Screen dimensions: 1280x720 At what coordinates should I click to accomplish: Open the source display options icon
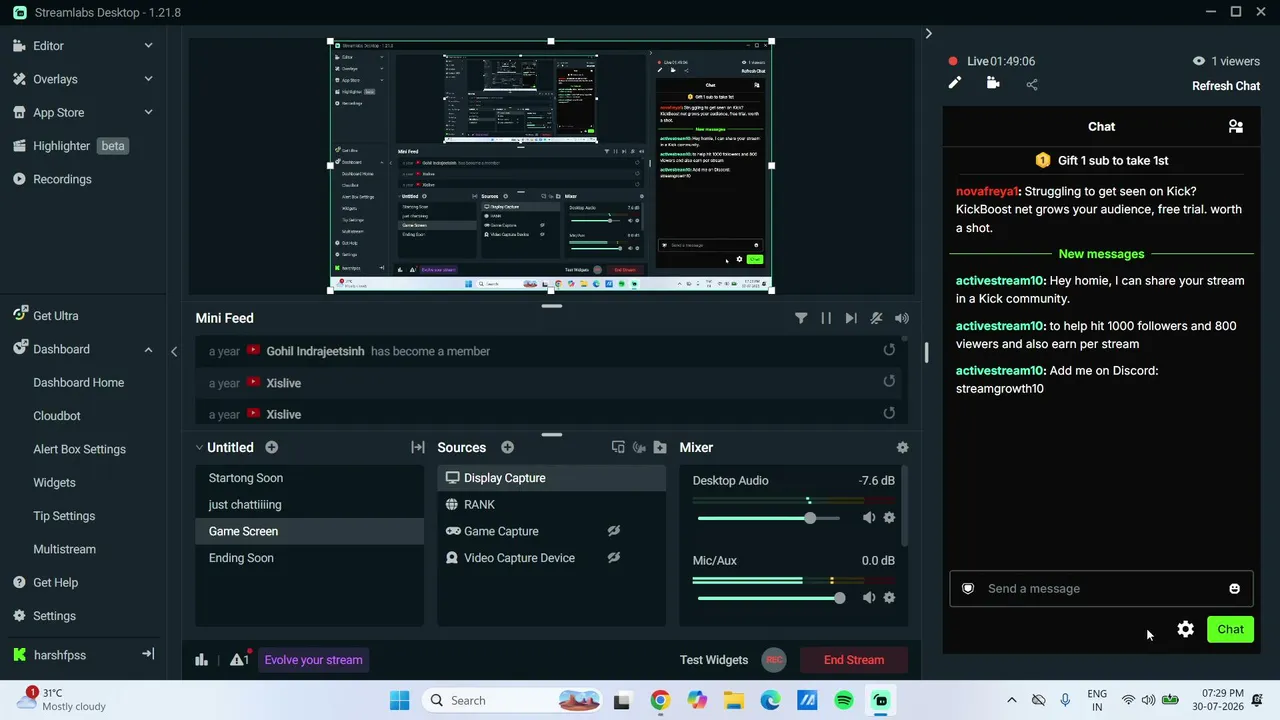pos(618,447)
